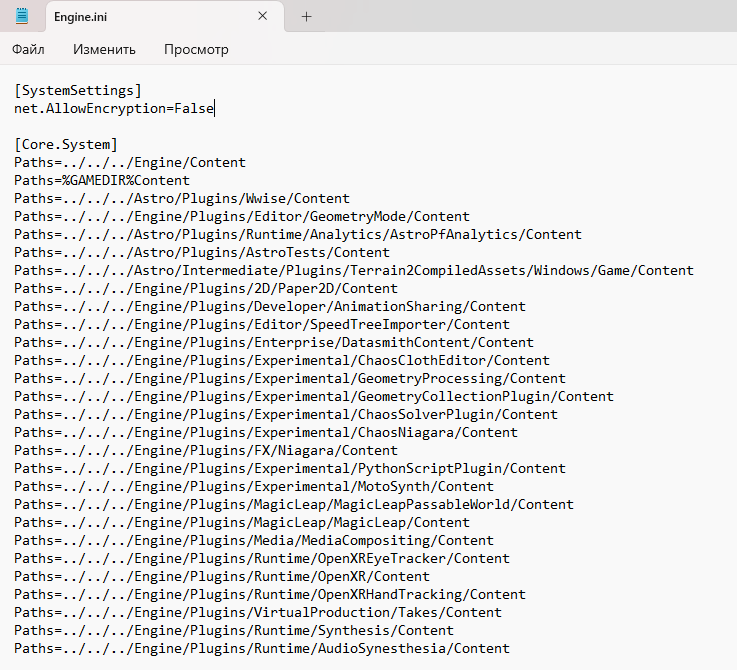The image size is (737, 670).
Task: Click the OpenXRHandTracking/Content path line
Action: point(270,594)
